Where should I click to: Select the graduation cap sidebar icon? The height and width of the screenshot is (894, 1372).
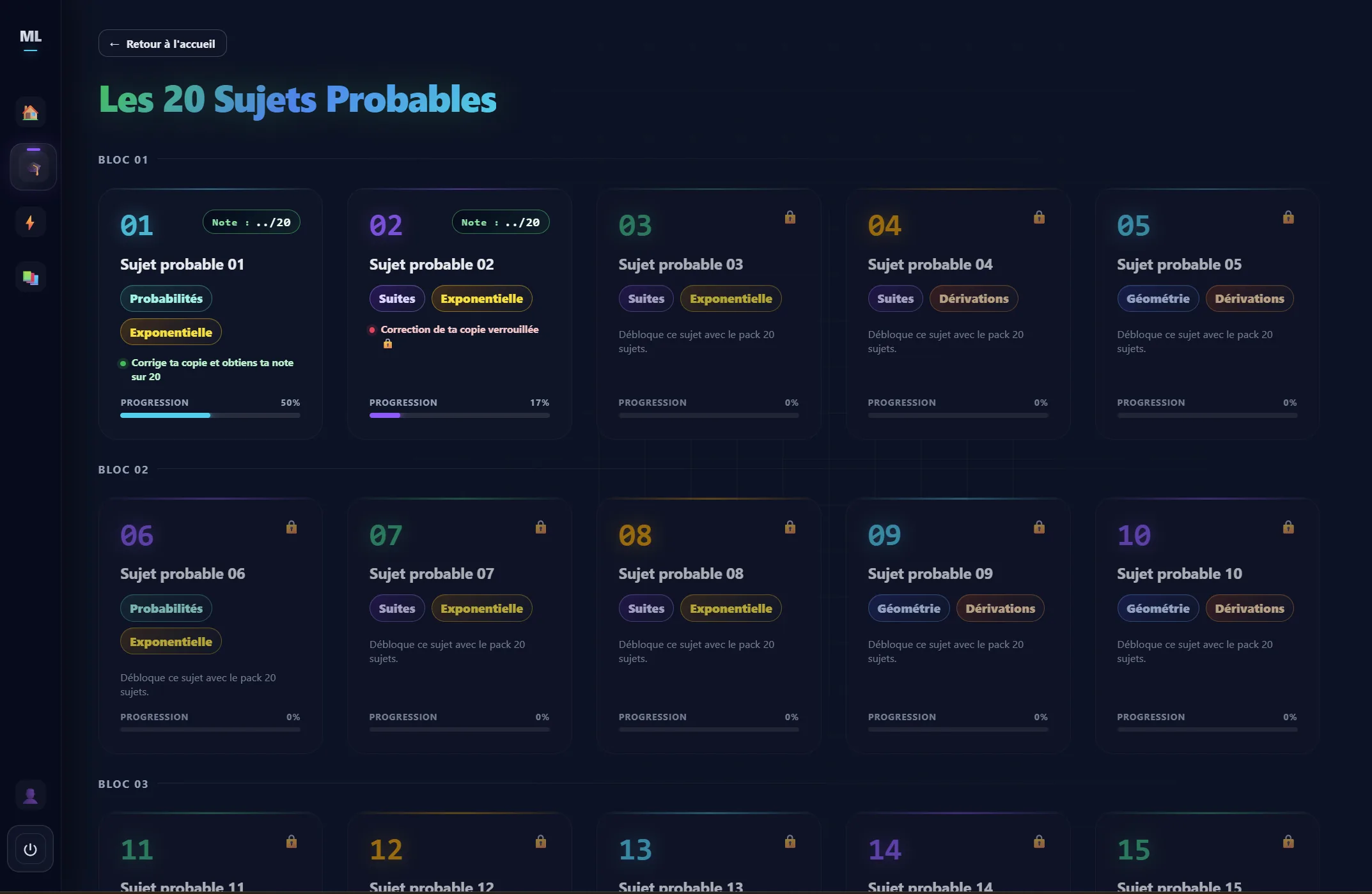33,167
